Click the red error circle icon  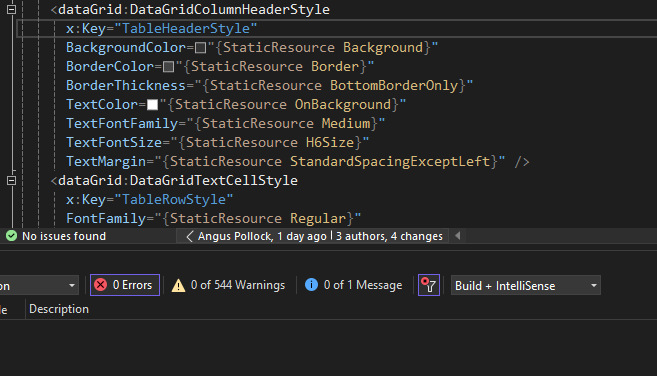tap(101, 285)
